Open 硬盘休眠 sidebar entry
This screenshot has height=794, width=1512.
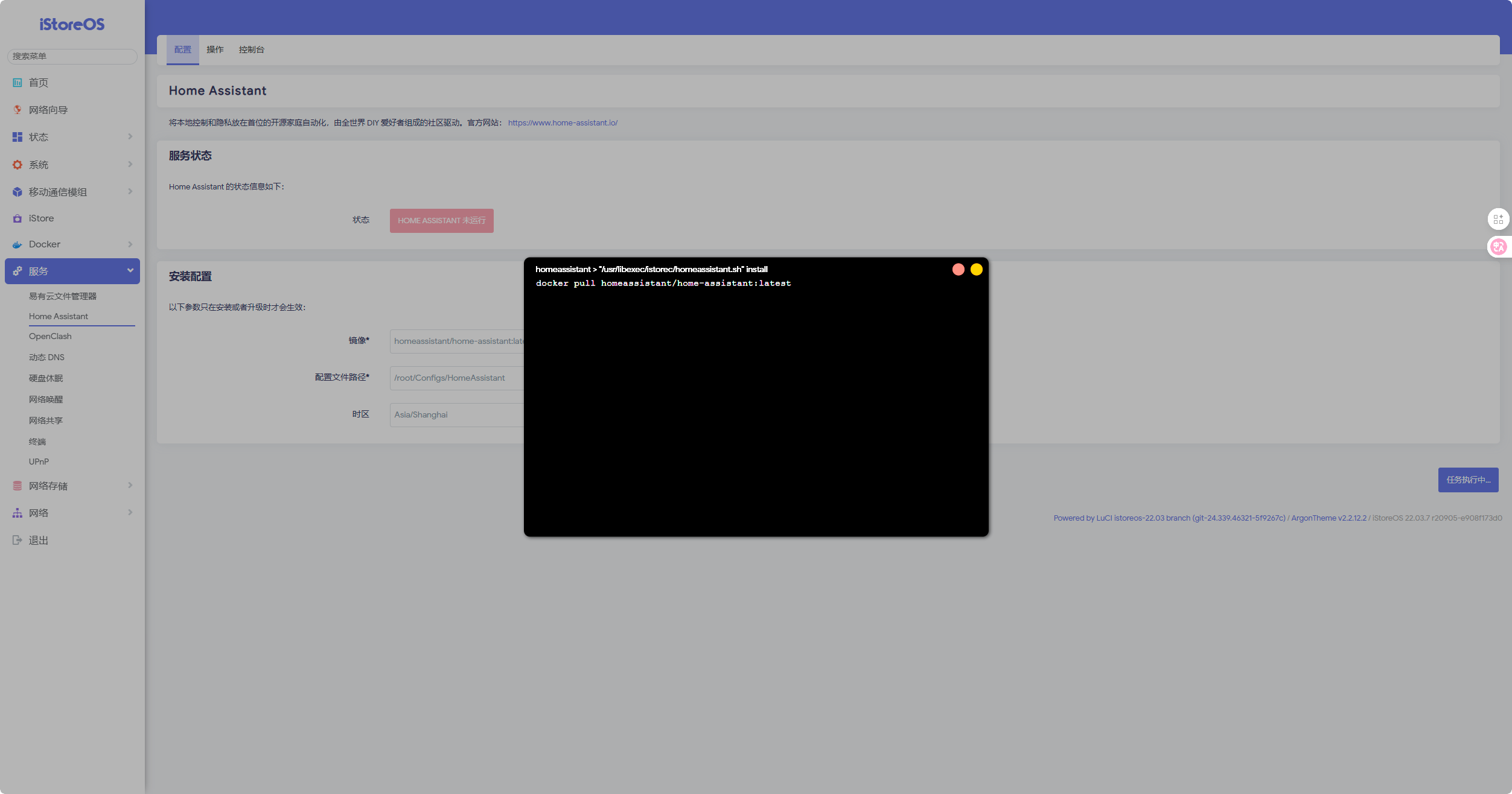(46, 378)
